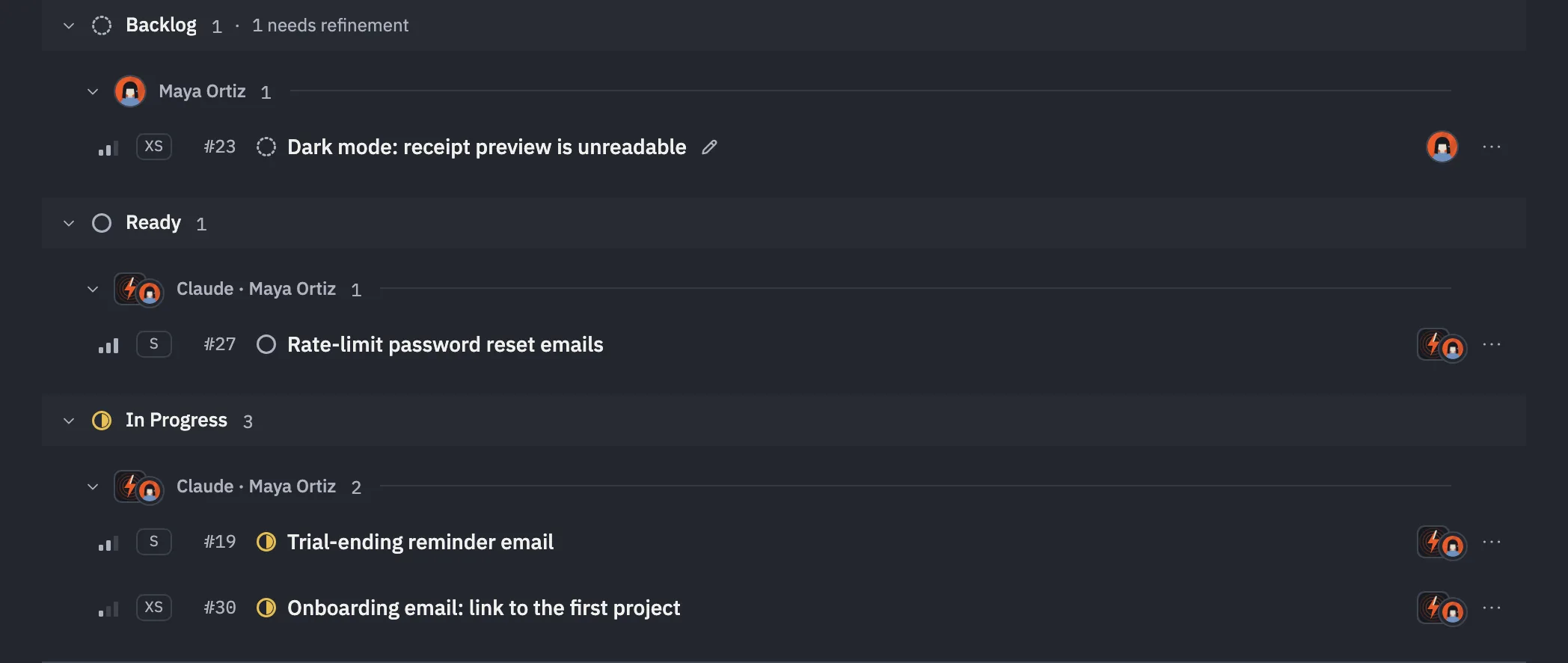Open the three-dot menu for issue #27
Screen dimensions: 1568x663
tap(1491, 344)
